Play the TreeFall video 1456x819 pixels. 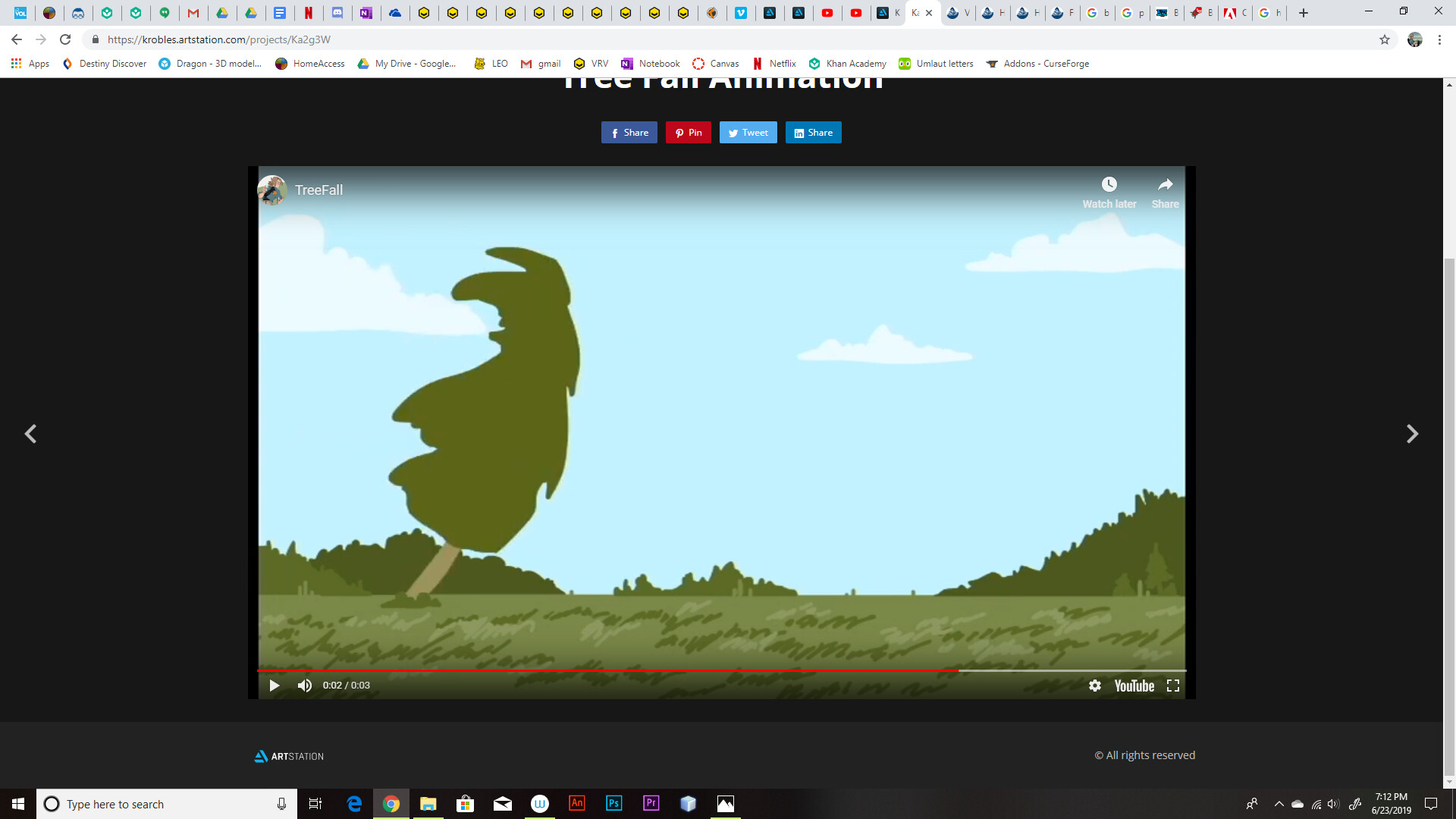275,686
